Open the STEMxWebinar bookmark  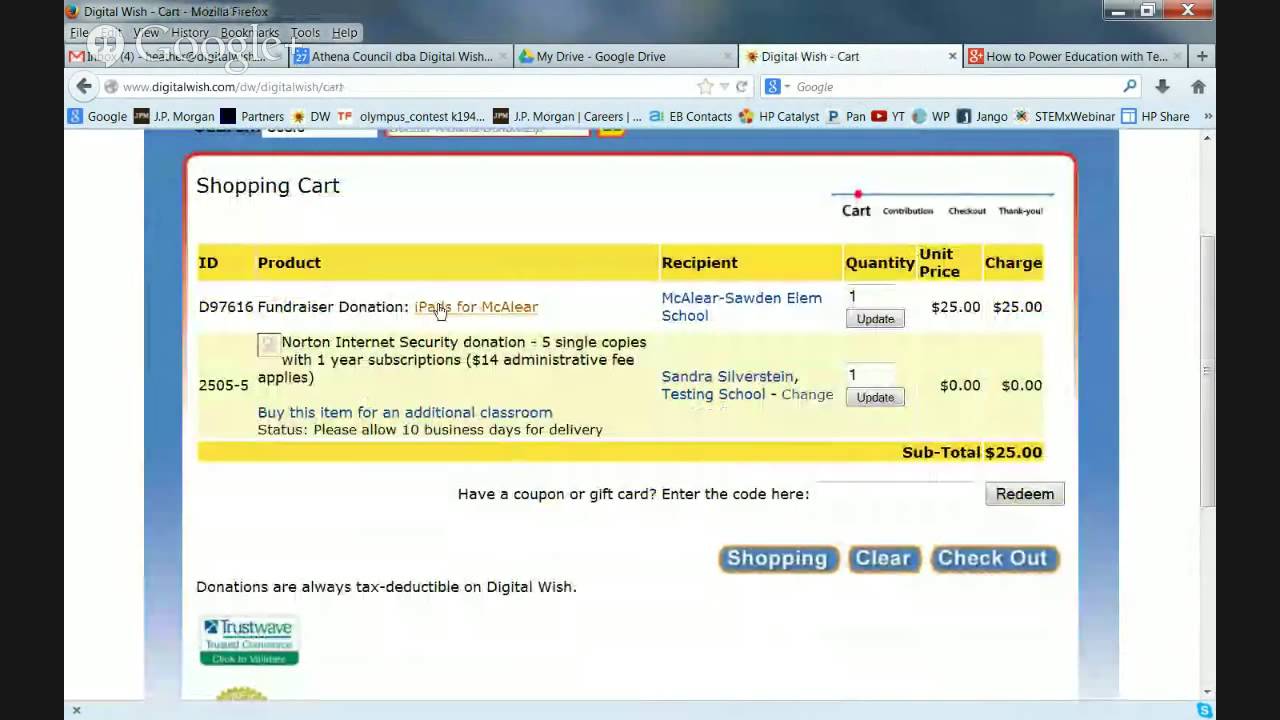[1065, 116]
